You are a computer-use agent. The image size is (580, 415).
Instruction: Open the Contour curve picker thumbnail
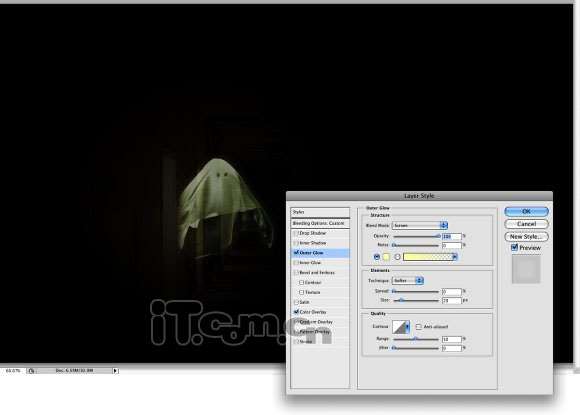401,327
